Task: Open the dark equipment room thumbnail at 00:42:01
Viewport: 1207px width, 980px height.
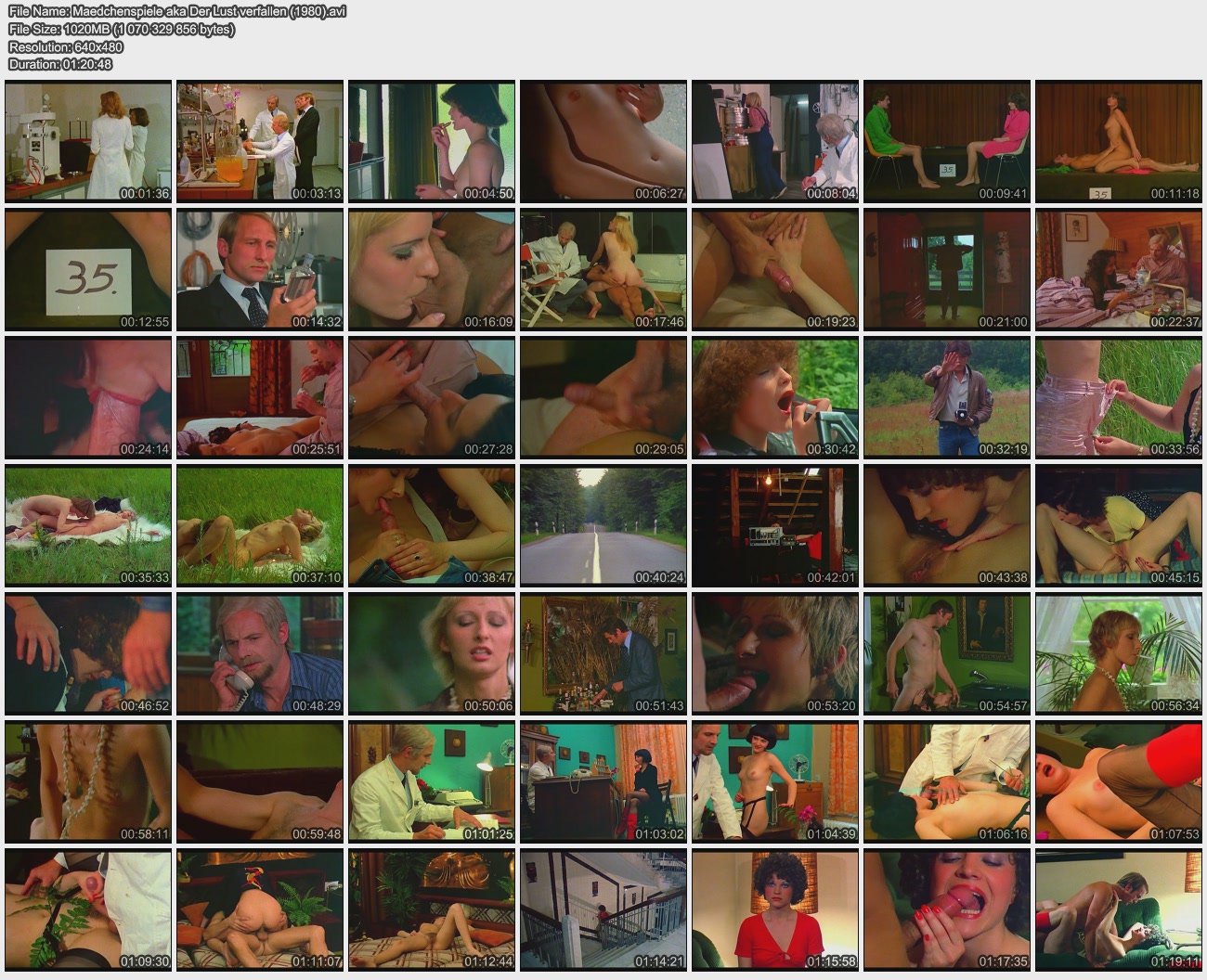Action: coord(775,525)
